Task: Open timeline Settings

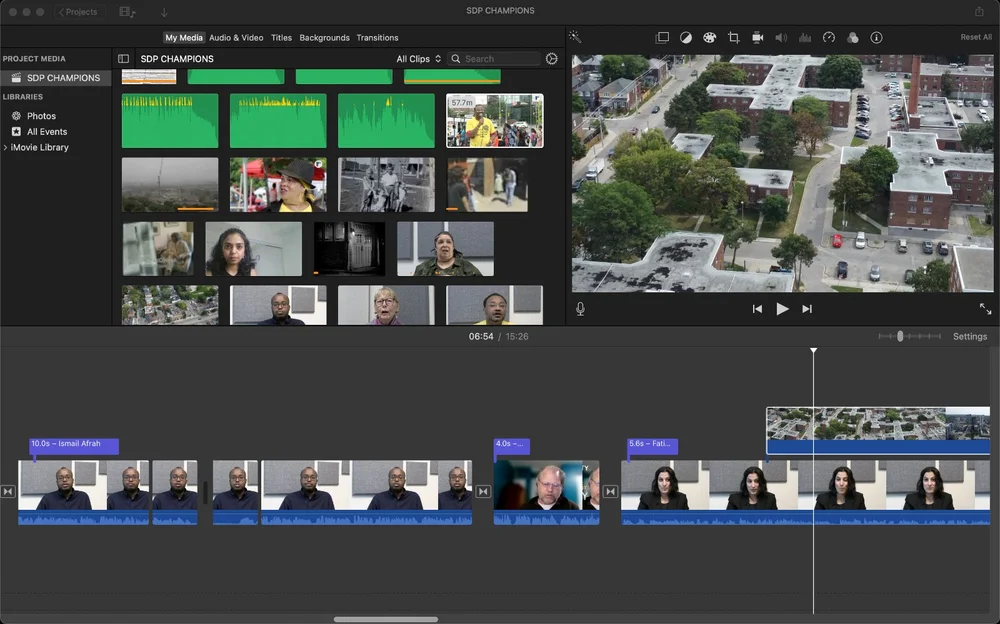Action: point(969,336)
